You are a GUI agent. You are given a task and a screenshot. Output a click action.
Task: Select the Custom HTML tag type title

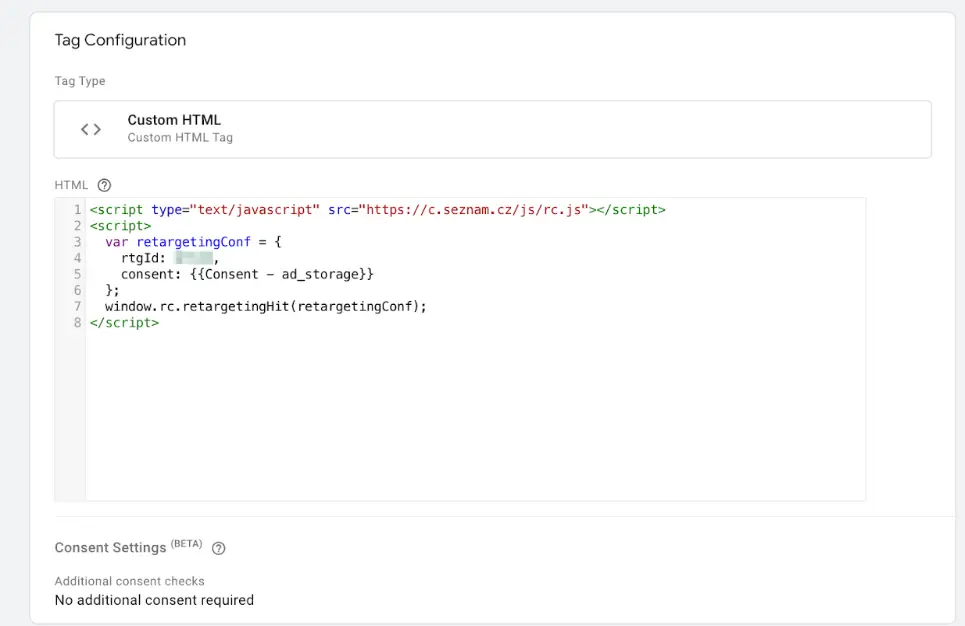point(174,120)
